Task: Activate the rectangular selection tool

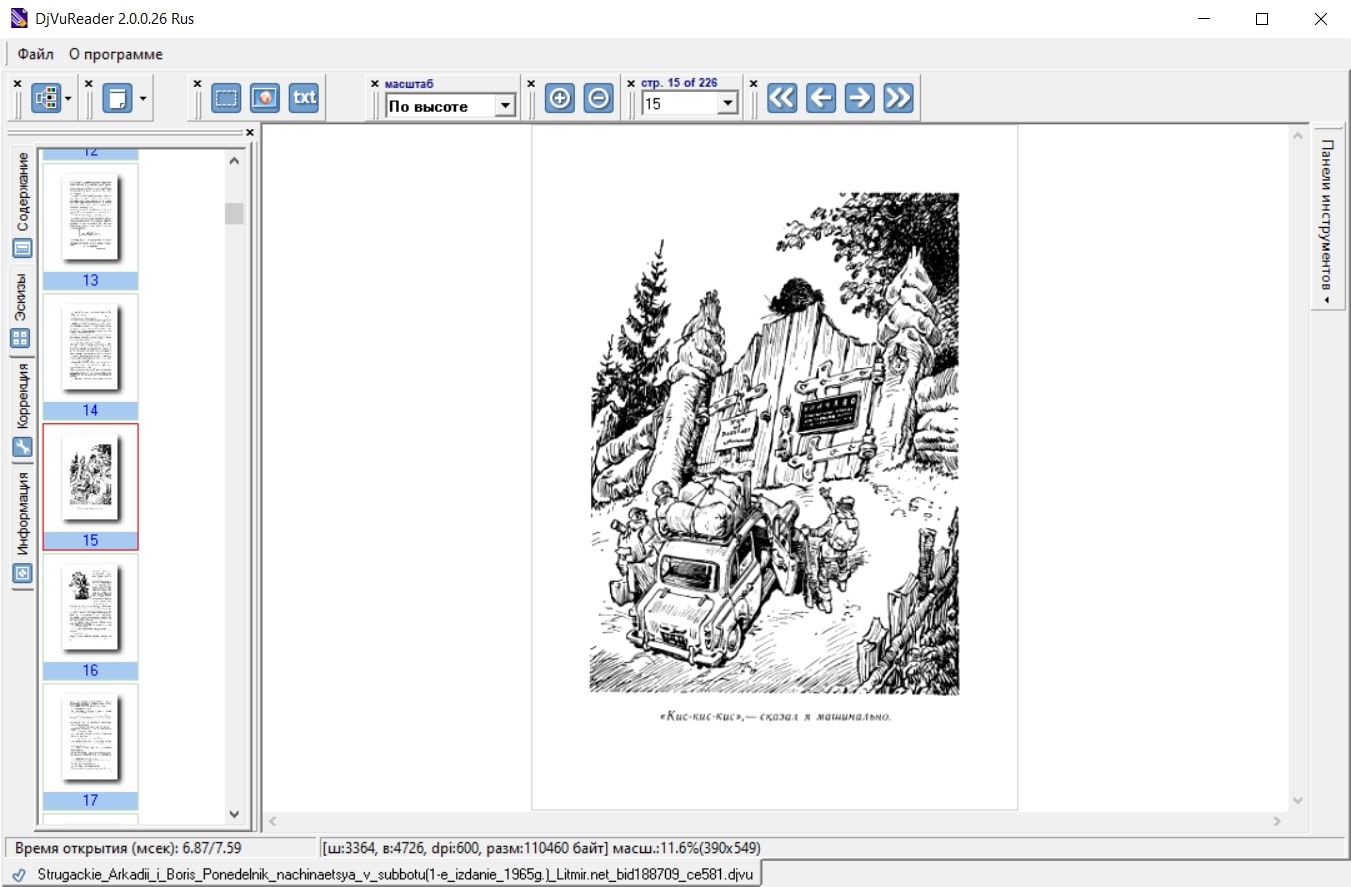Action: tap(227, 98)
